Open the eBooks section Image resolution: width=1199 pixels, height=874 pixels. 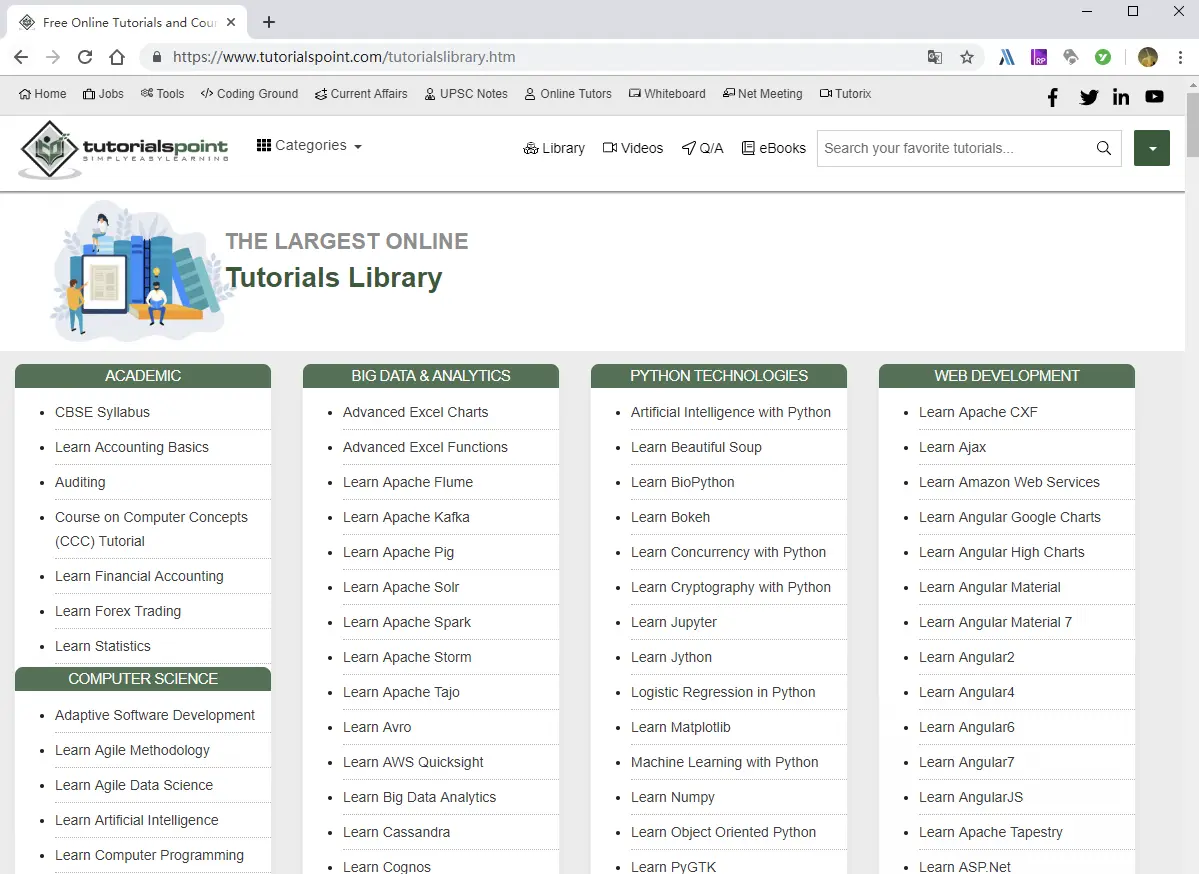774,148
